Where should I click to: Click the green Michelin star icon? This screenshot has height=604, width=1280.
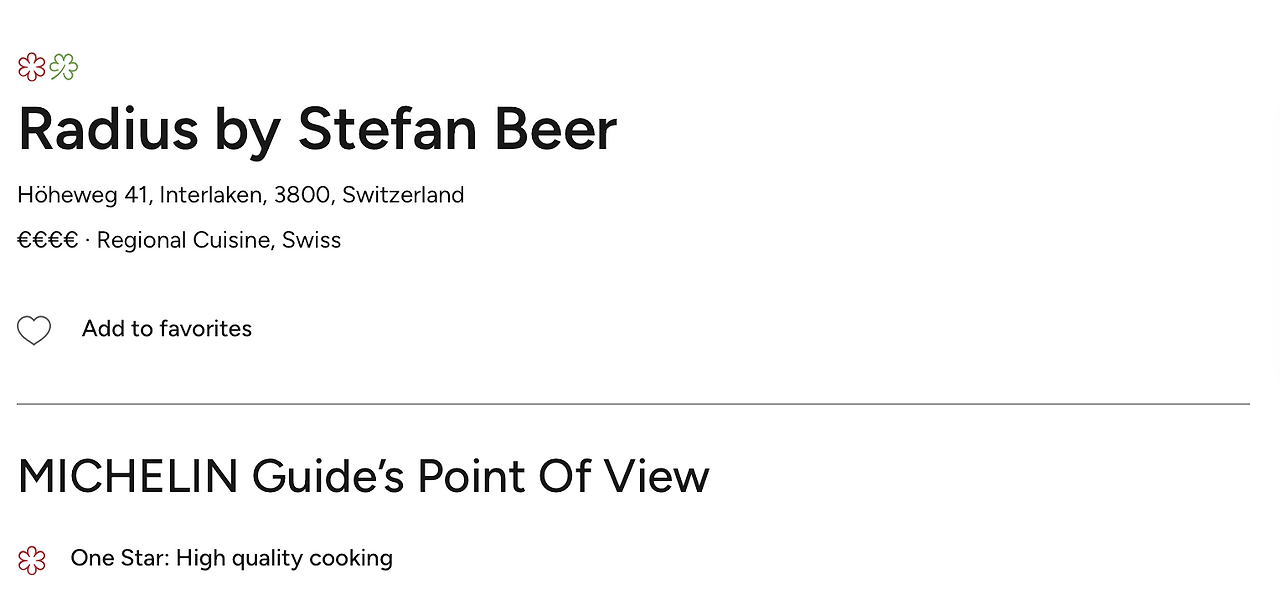64,67
